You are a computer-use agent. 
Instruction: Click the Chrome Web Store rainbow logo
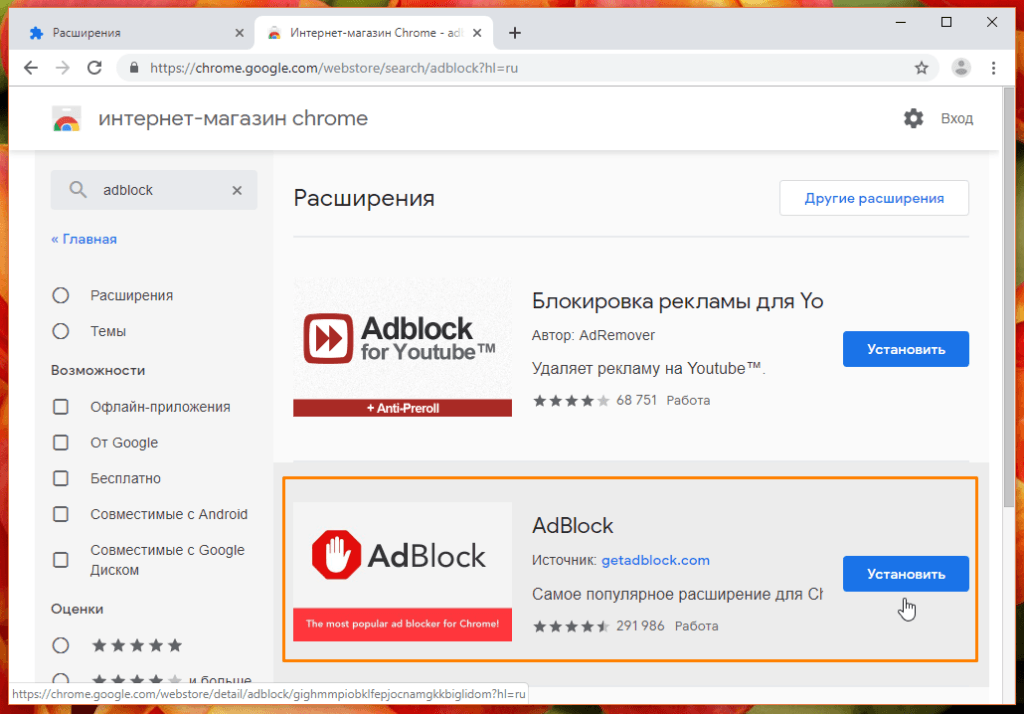[x=66, y=119]
